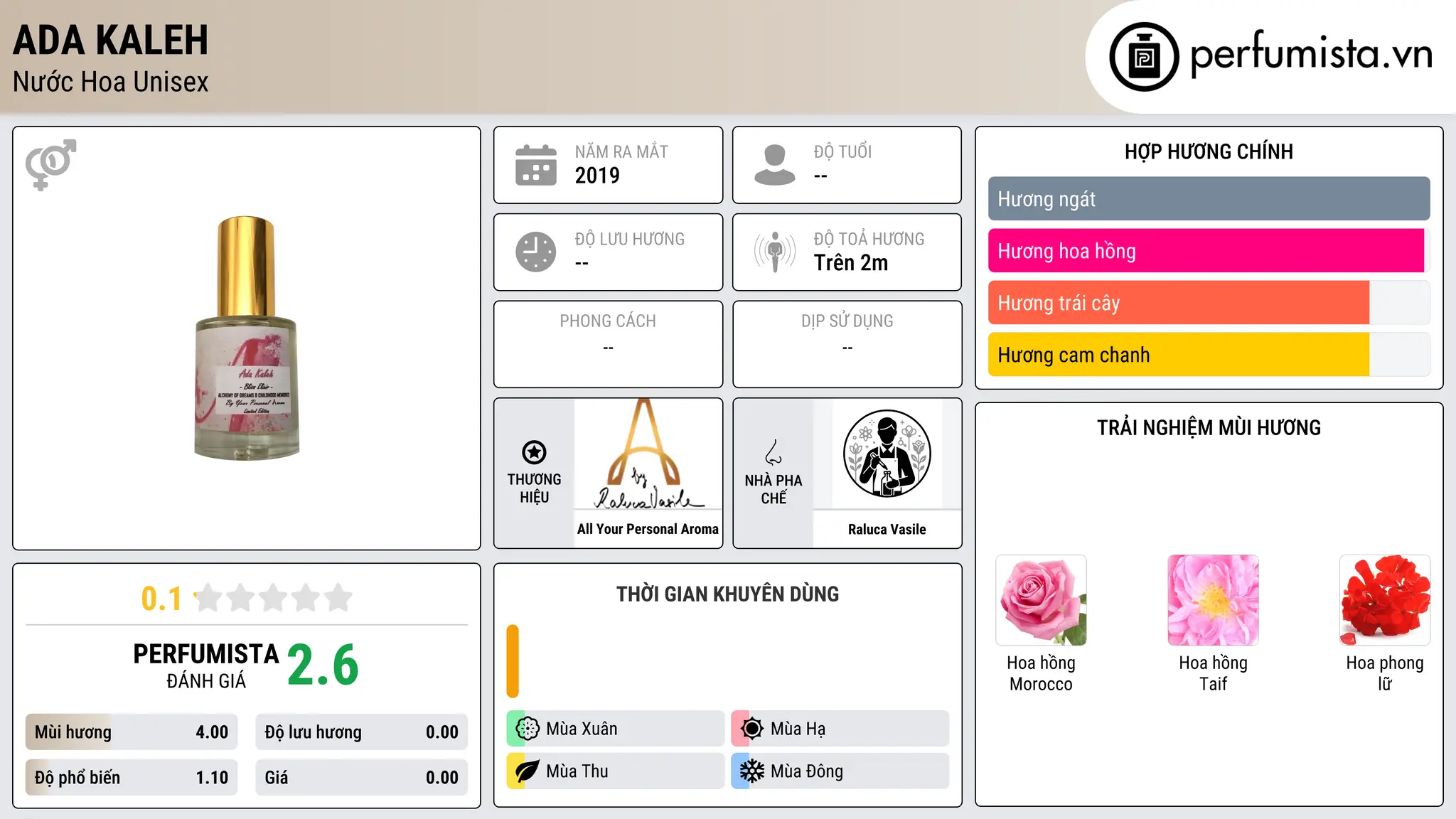Open the All Your Personal Aroma brand logo
Image resolution: width=1456 pixels, height=819 pixels.
[648, 454]
